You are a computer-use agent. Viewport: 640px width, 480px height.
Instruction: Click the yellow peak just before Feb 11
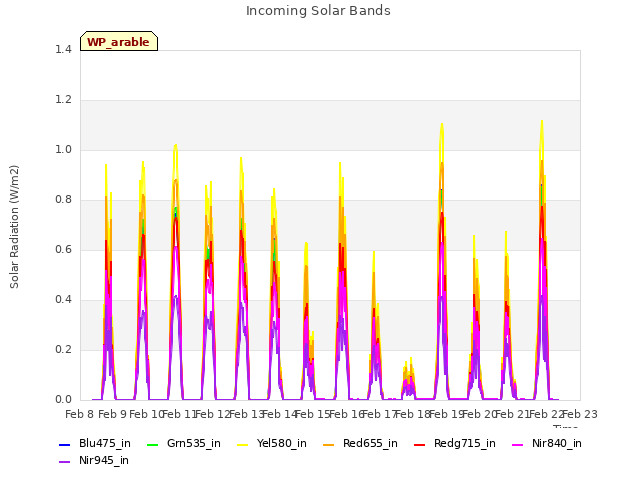(x=176, y=146)
